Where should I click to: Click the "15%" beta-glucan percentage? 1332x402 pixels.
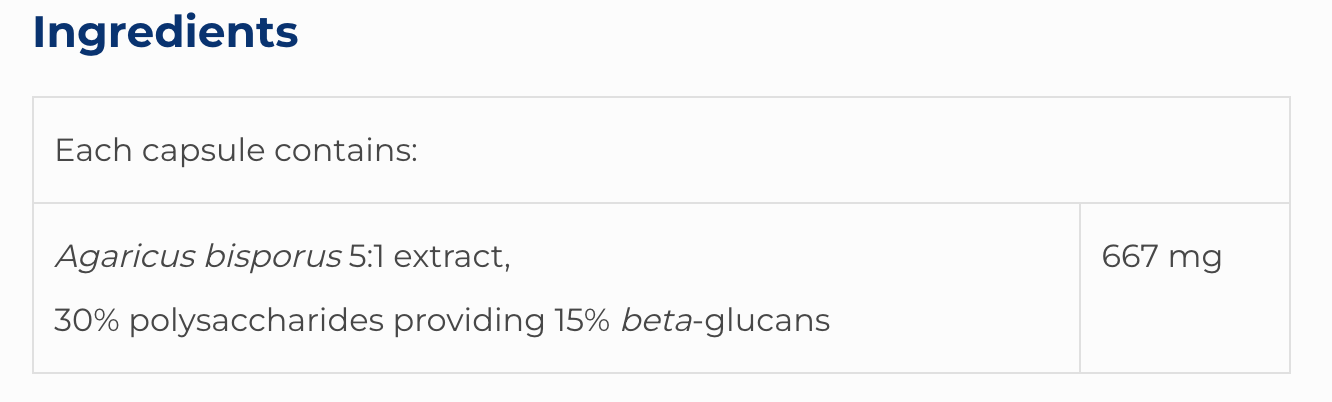581,321
